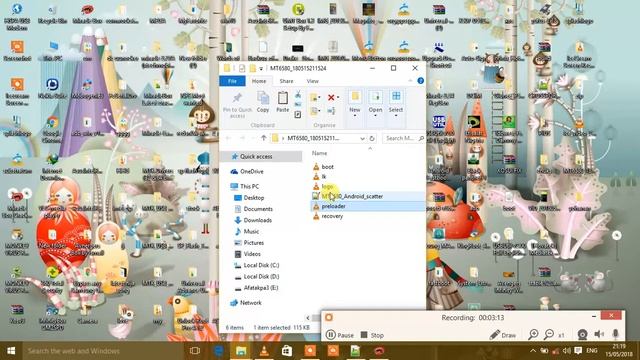
Task: Click the red Delete X icon
Action: tap(331, 97)
